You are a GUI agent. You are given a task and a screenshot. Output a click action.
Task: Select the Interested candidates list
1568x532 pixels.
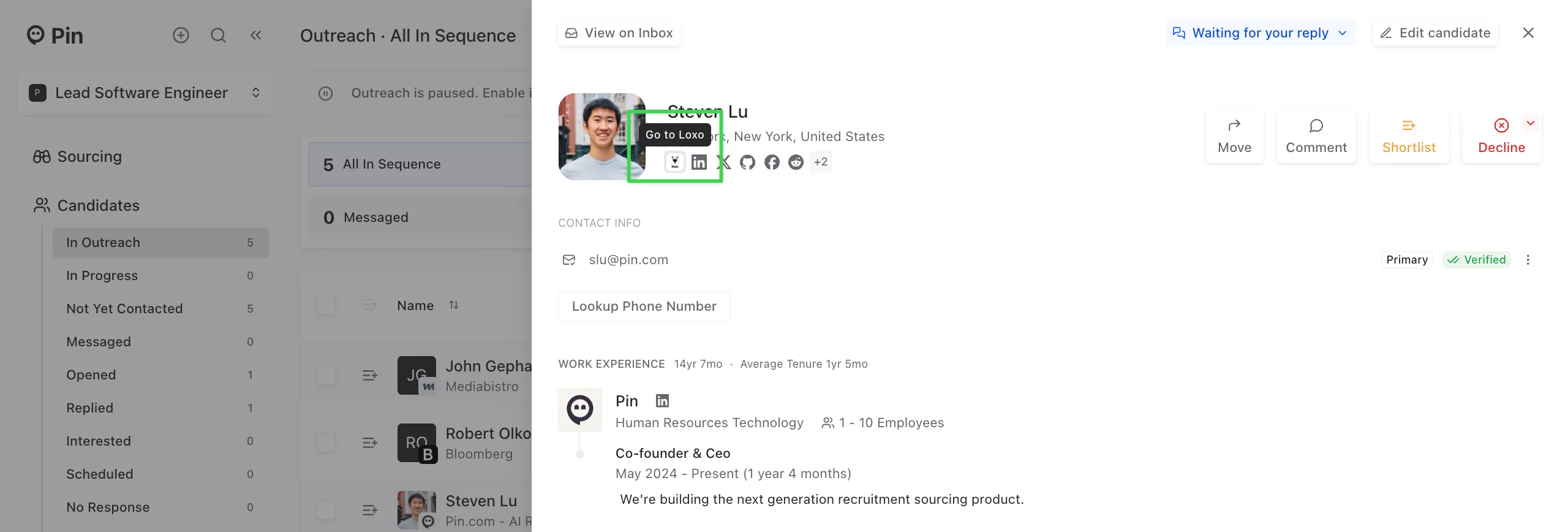[160, 441]
